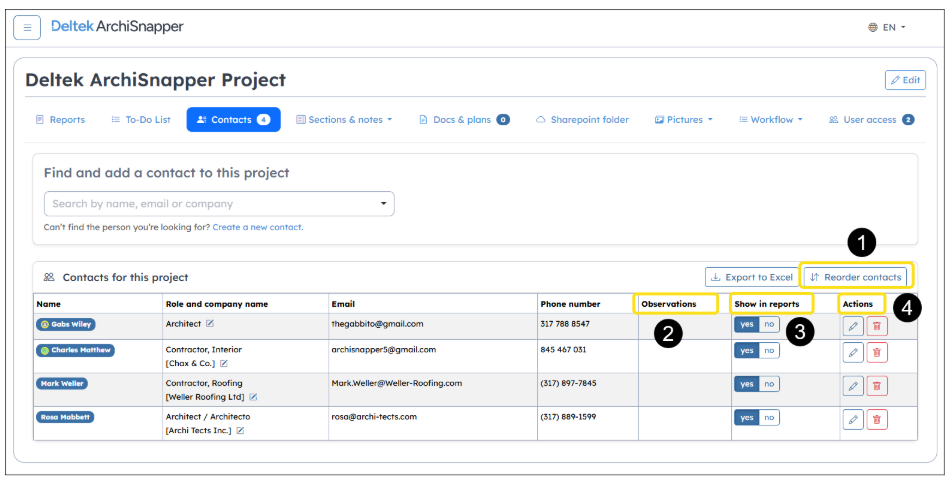Set Gabs Wiley show in reports to yes

(x=746, y=324)
